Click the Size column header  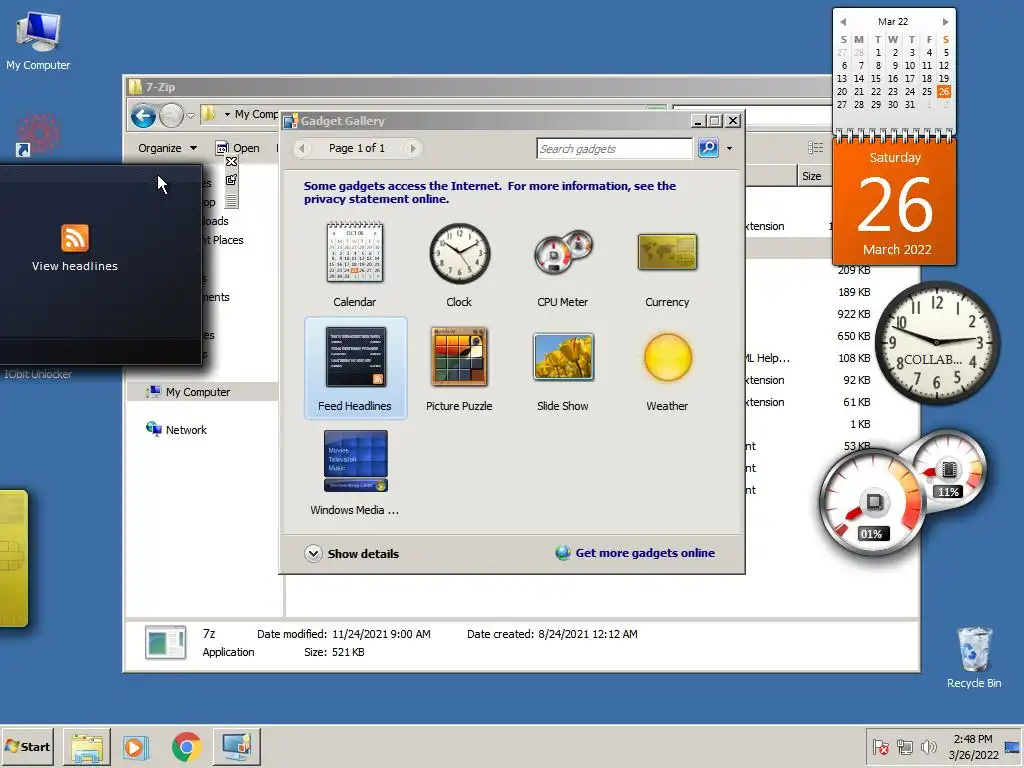[812, 176]
